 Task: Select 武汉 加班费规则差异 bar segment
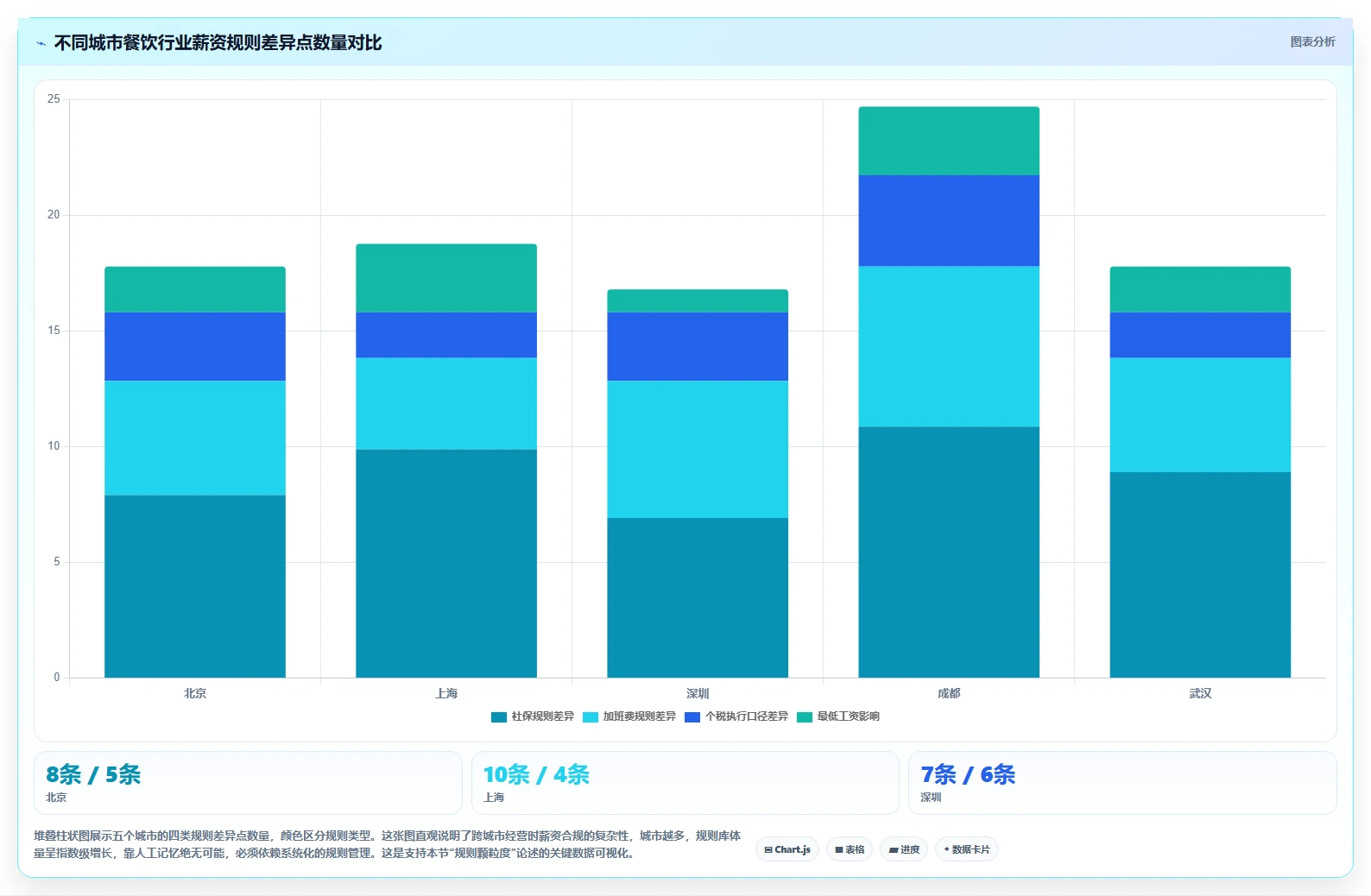(1200, 415)
